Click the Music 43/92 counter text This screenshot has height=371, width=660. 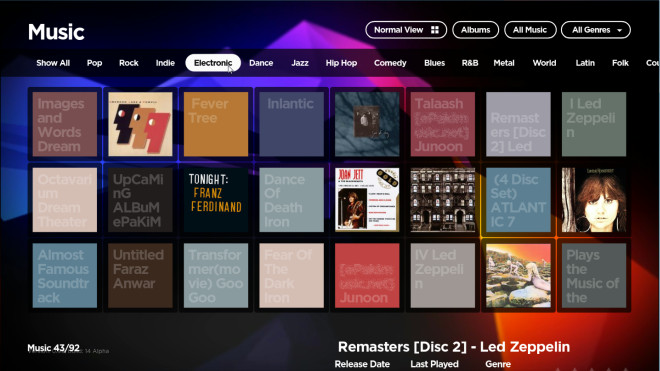pyautogui.click(x=53, y=348)
